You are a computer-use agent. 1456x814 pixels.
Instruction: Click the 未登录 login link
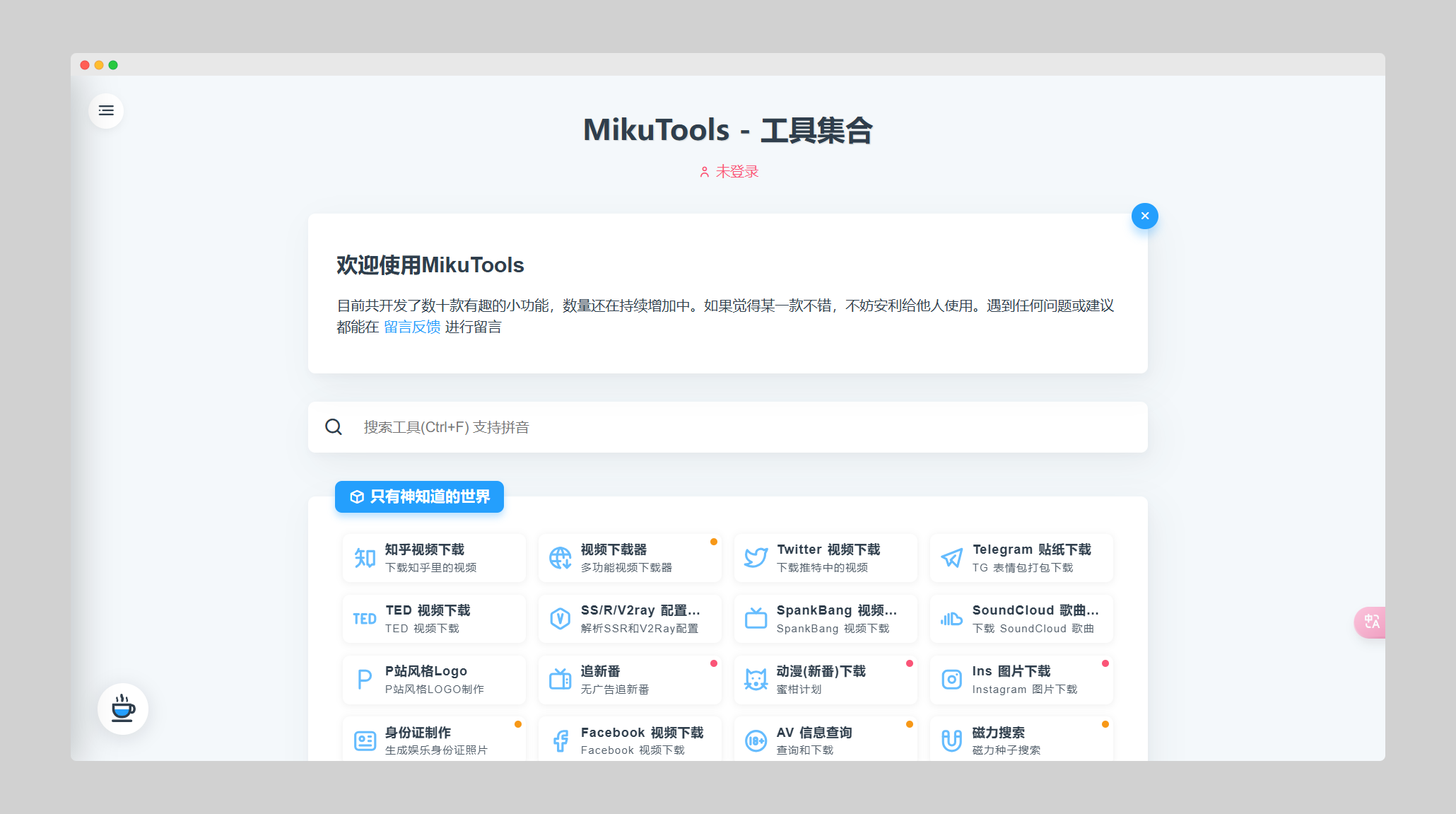[x=737, y=172]
